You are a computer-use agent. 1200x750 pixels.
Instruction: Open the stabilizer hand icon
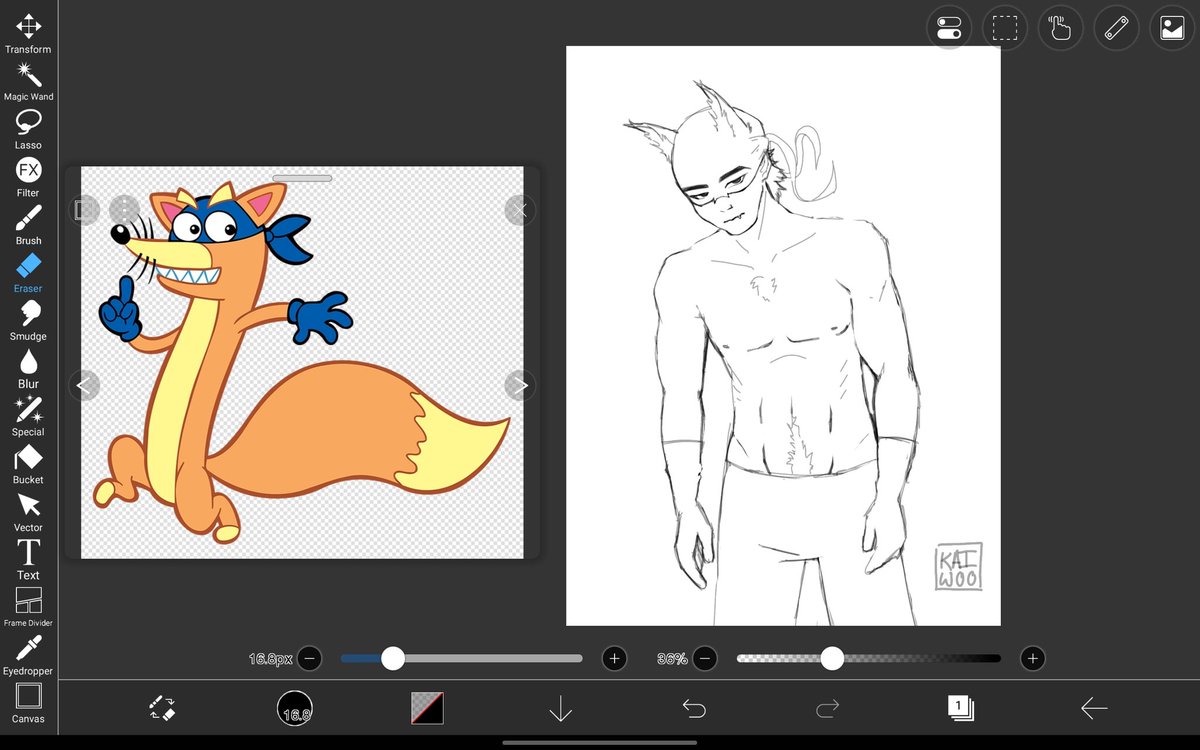pos(1060,28)
